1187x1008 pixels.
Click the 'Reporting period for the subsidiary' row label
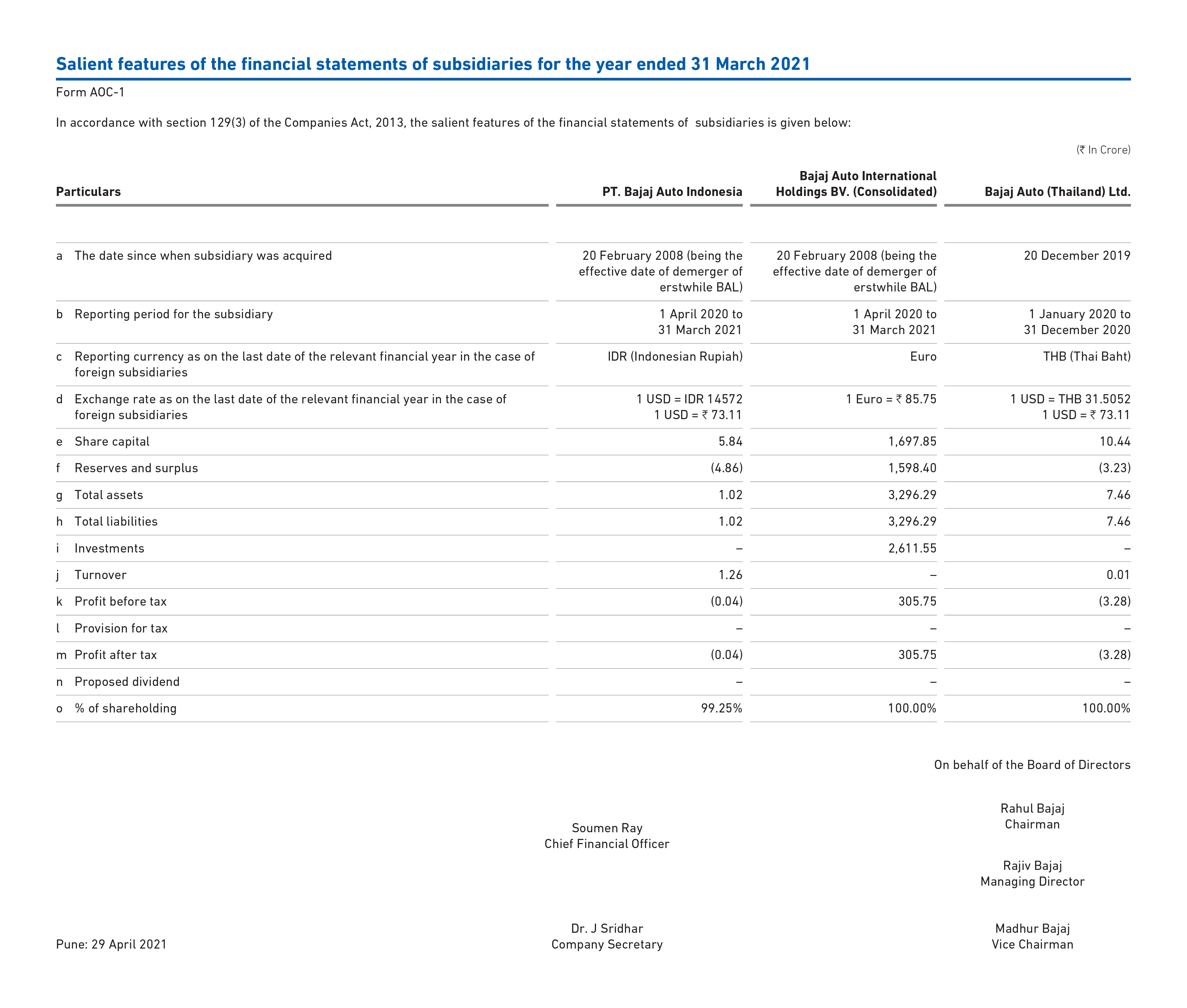click(173, 314)
